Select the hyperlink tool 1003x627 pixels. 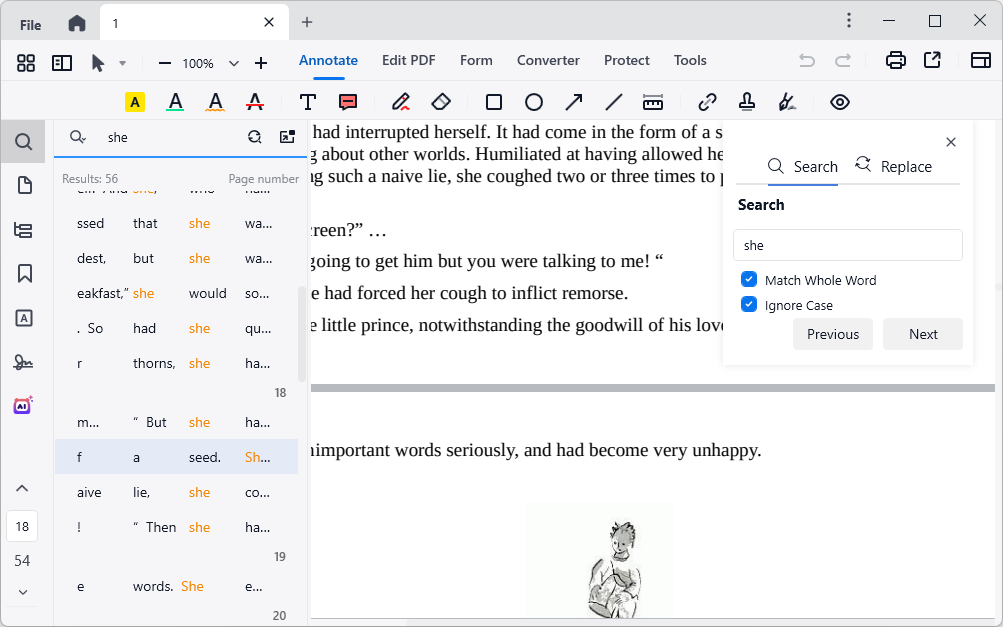pyautogui.click(x=706, y=101)
